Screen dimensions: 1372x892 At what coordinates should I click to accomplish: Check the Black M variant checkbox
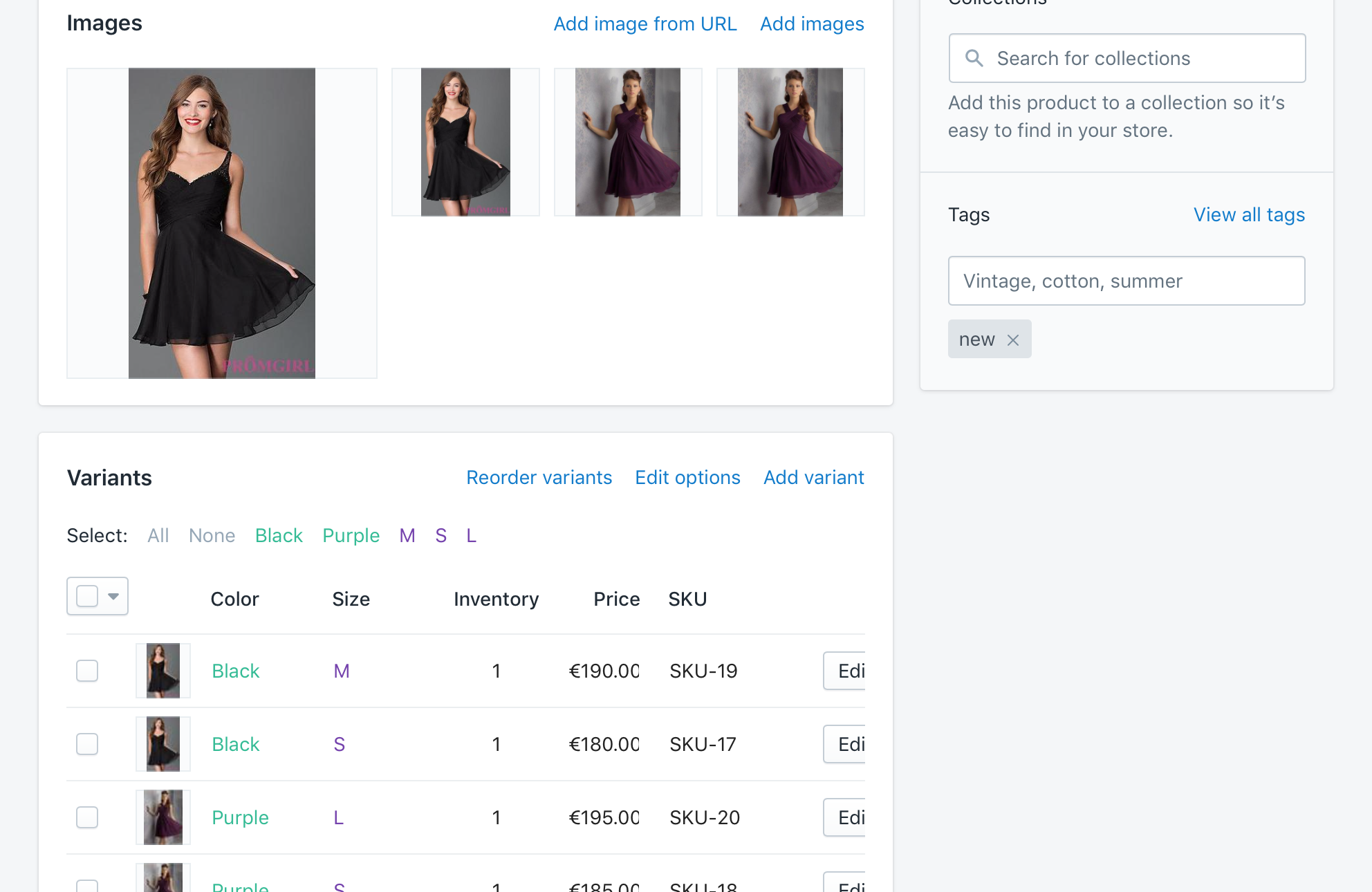[x=87, y=671]
